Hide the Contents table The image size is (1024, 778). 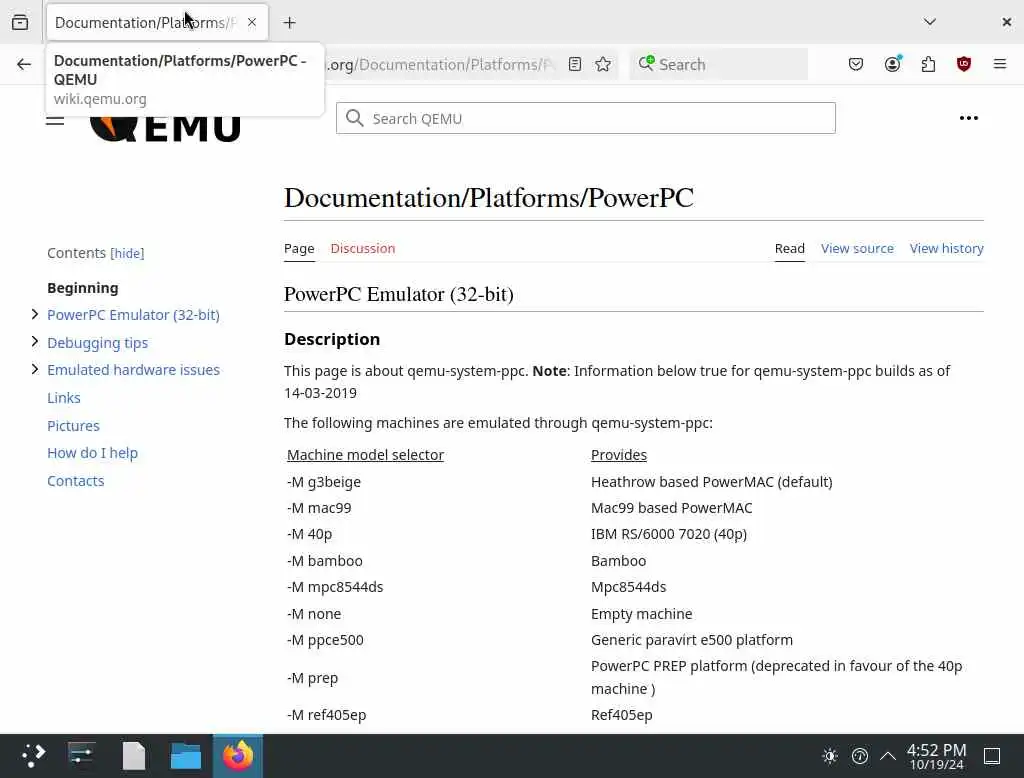(x=127, y=253)
